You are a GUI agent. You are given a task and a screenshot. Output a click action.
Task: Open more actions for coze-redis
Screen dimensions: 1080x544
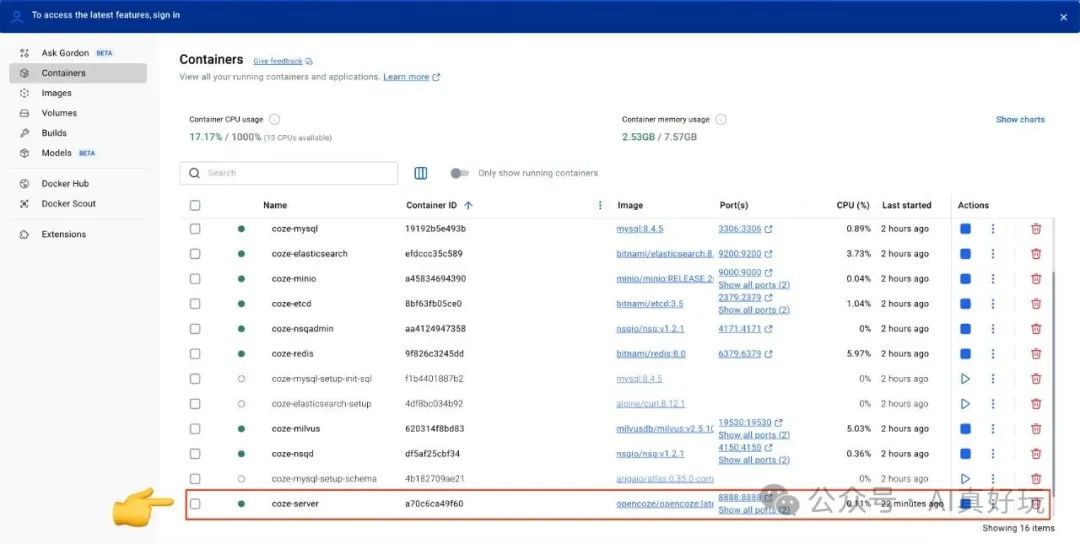pyautogui.click(x=993, y=354)
